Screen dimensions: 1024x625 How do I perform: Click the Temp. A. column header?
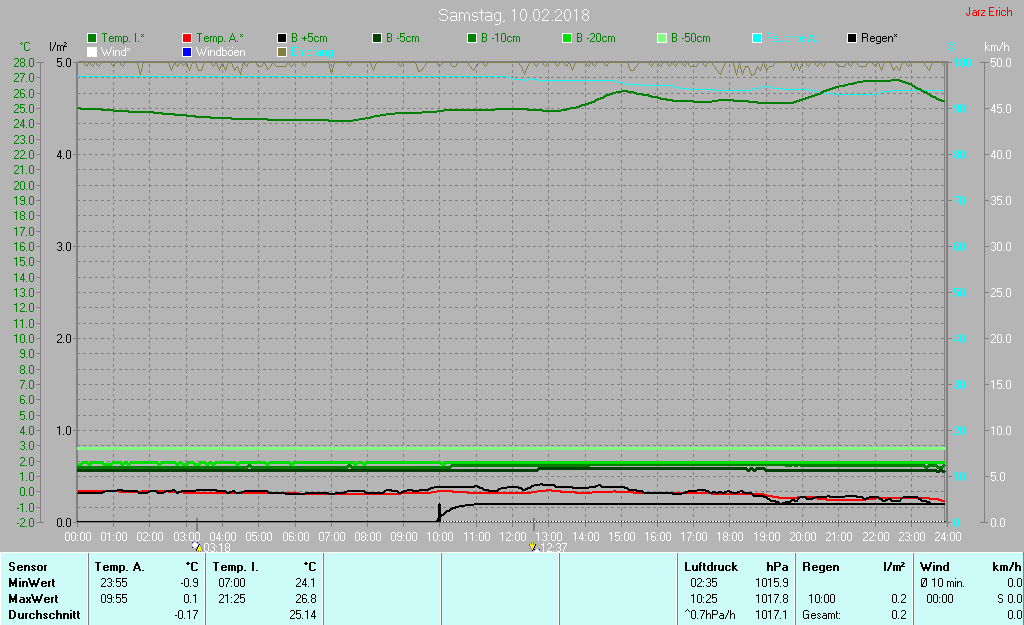click(x=119, y=567)
